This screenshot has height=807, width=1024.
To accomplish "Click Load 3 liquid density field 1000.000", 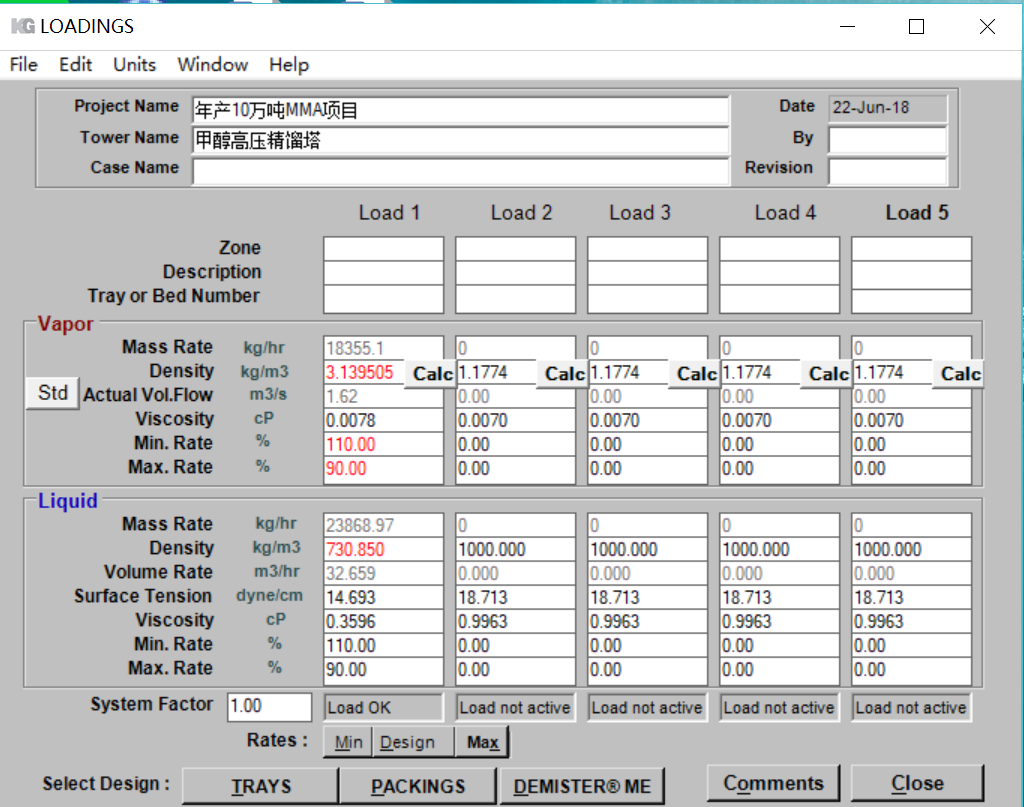I will tap(647, 549).
